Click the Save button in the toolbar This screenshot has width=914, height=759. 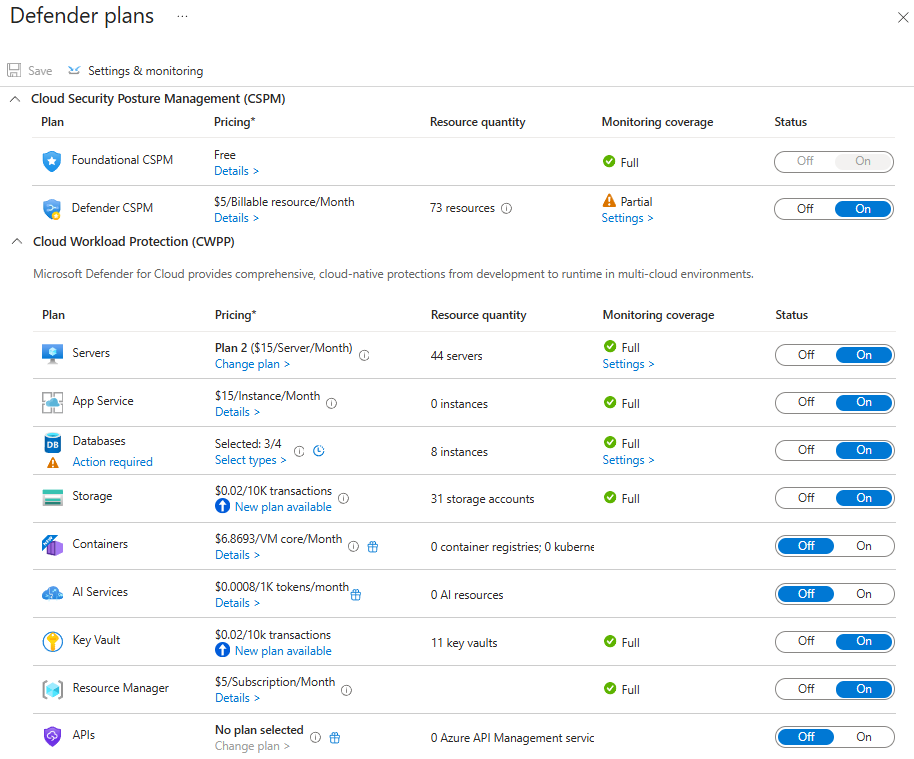click(30, 71)
